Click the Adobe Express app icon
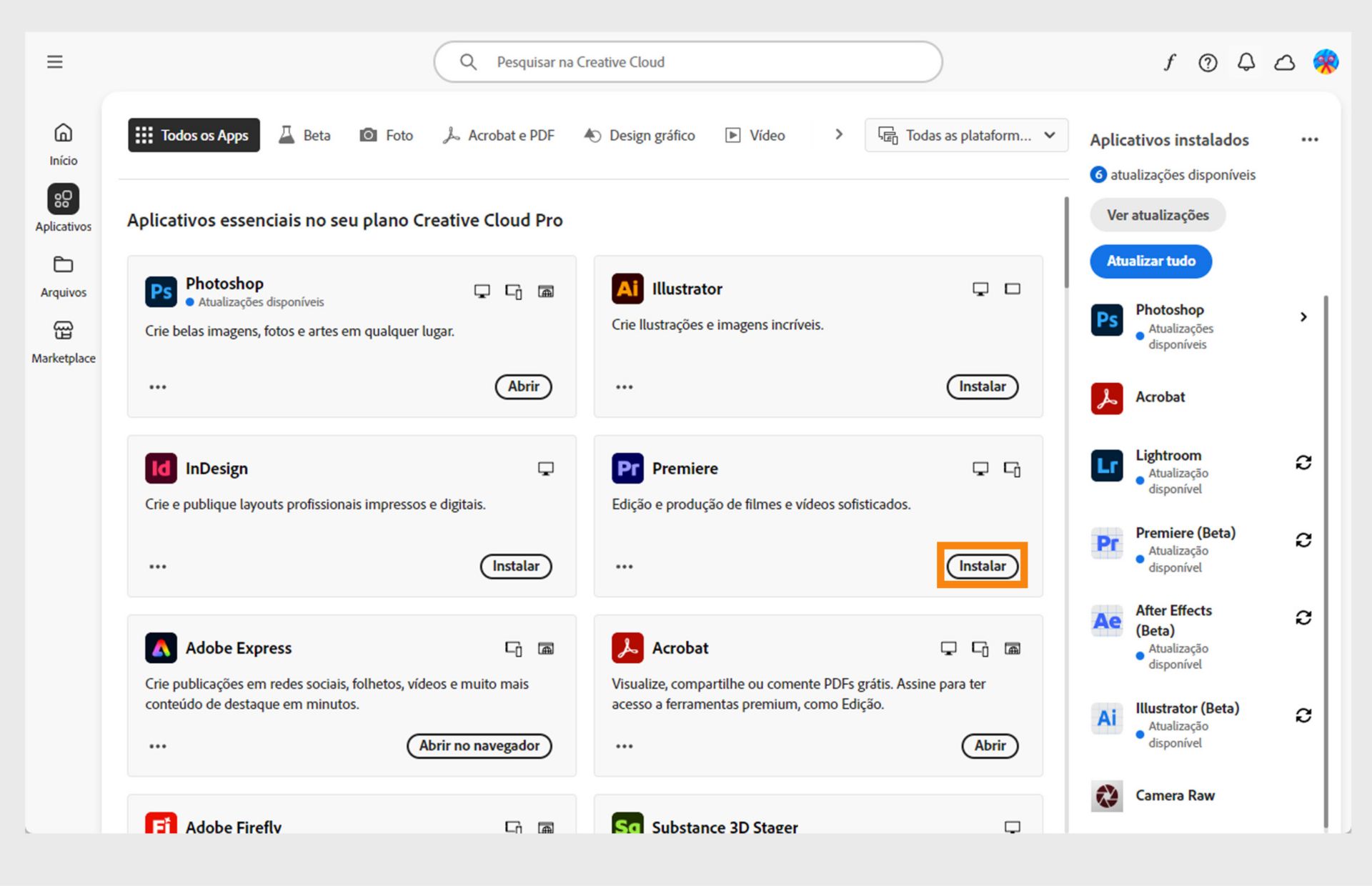 click(161, 648)
